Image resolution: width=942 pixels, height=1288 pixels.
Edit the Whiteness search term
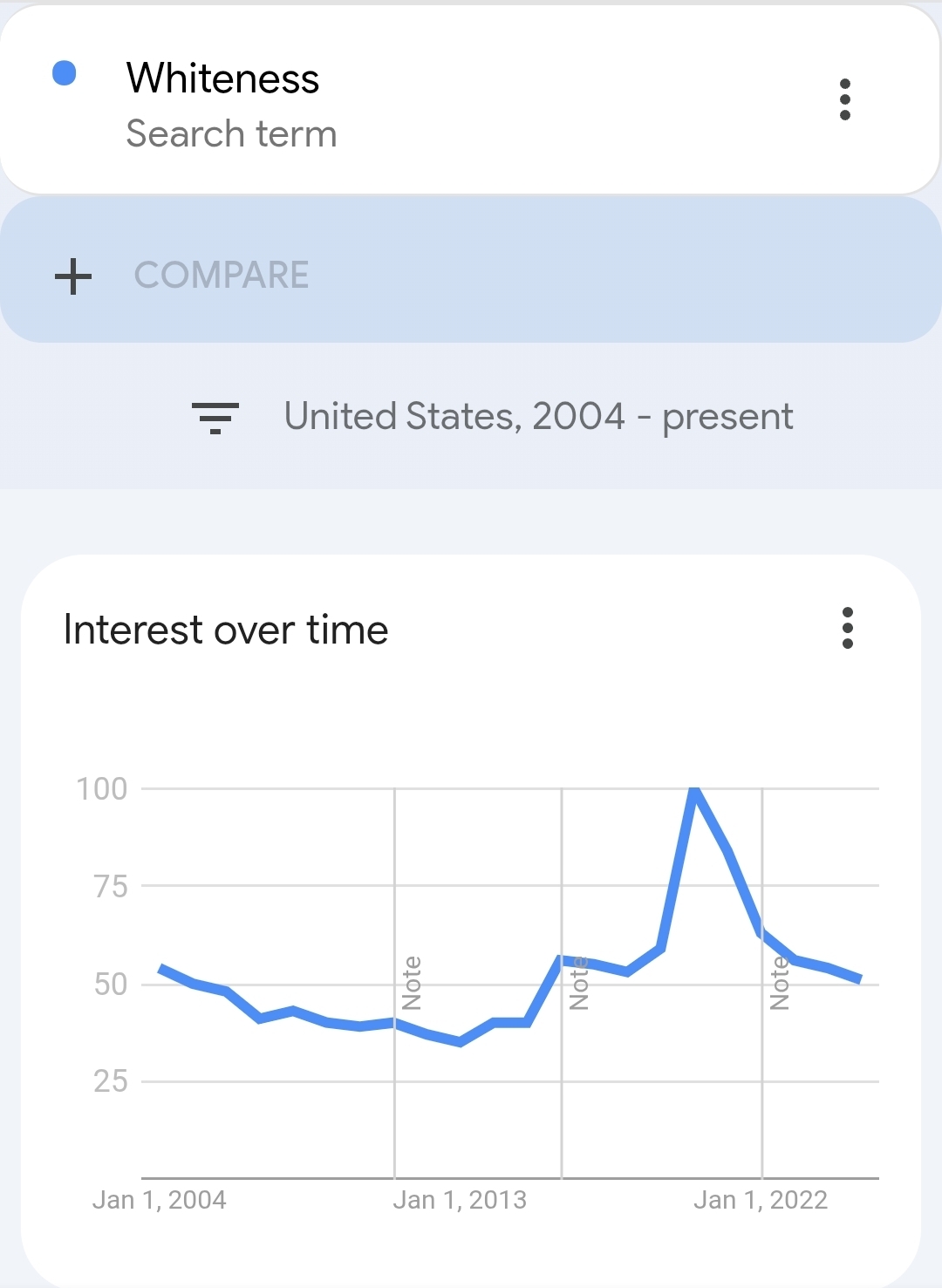[x=222, y=78]
